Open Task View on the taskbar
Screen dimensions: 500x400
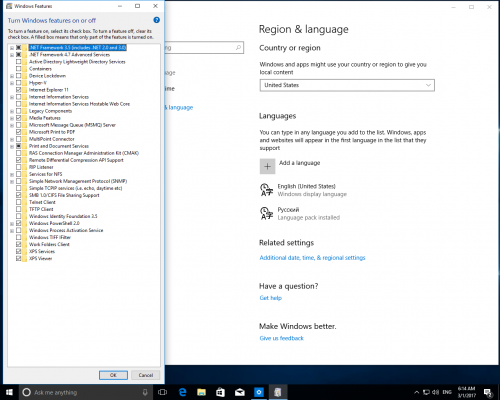162,392
